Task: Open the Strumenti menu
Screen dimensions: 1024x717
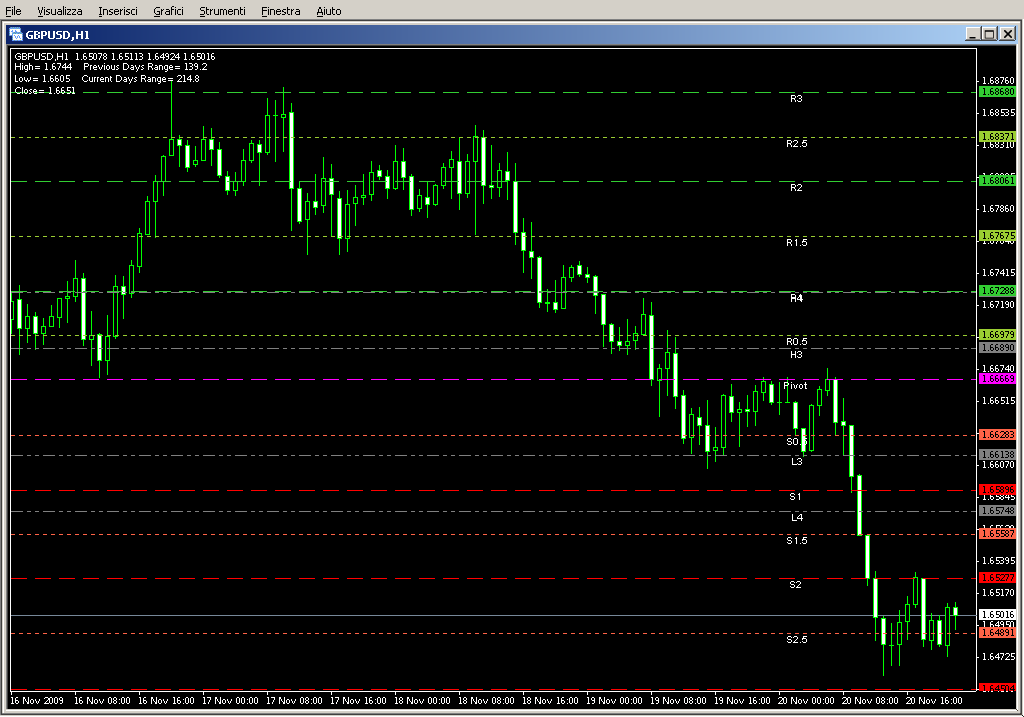Action: click(222, 11)
